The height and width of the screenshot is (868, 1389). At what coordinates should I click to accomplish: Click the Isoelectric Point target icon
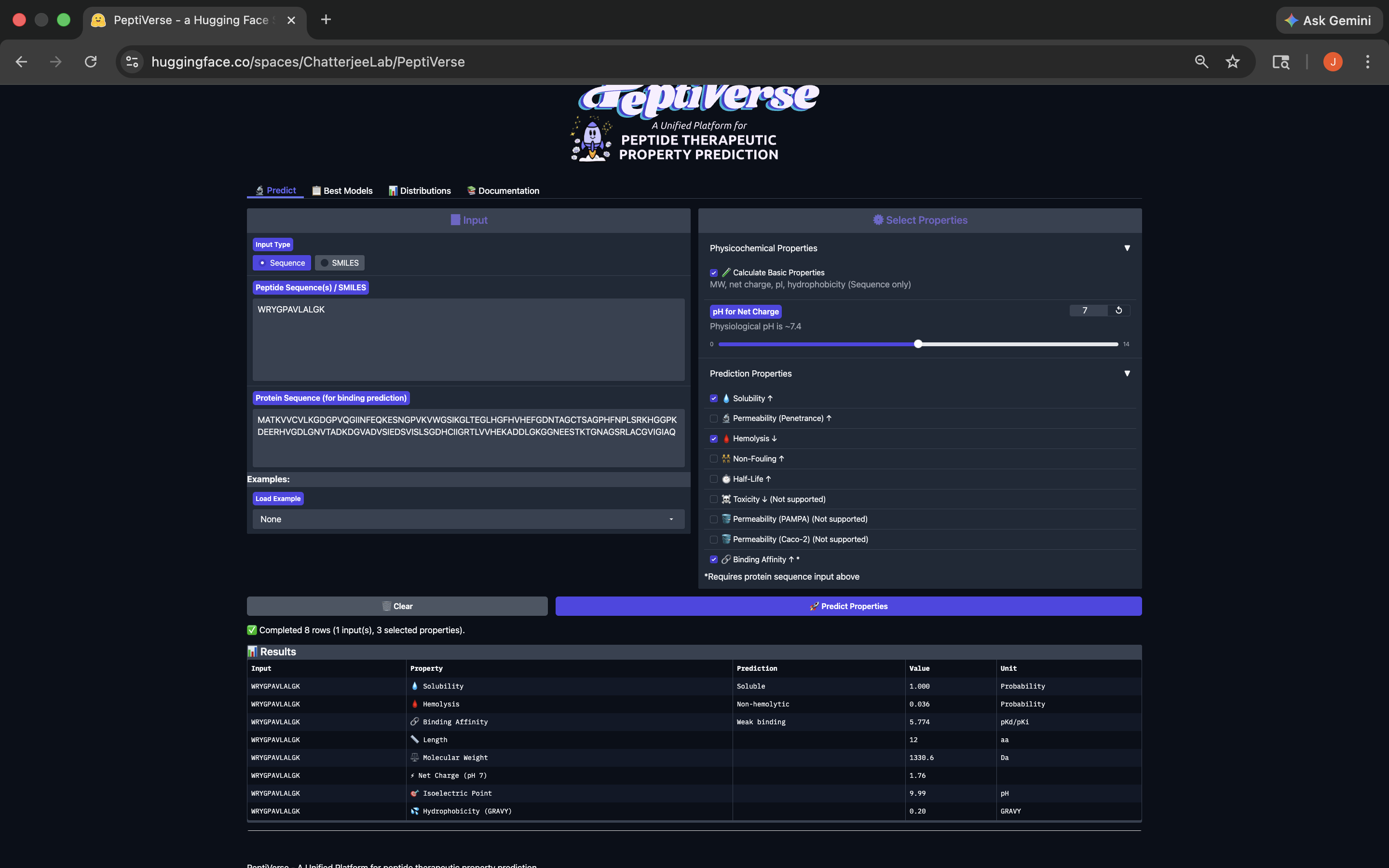point(415,793)
